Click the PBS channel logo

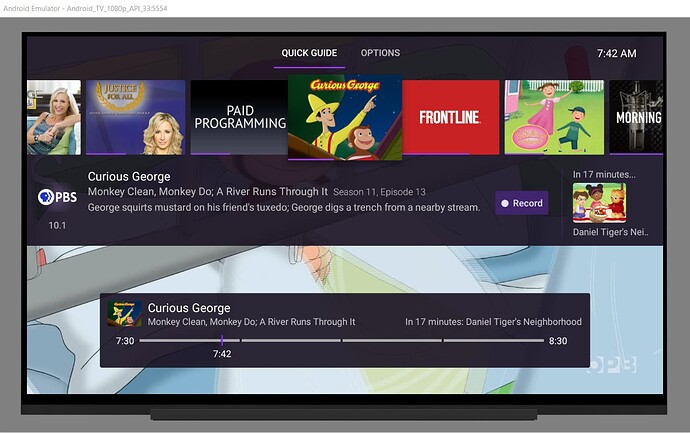click(57, 197)
